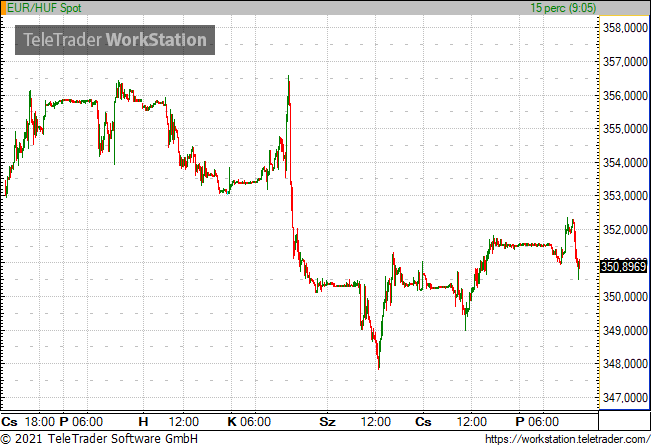651x448 pixels.
Task: Click the 350,0000 price axis label
Action: tap(625, 297)
